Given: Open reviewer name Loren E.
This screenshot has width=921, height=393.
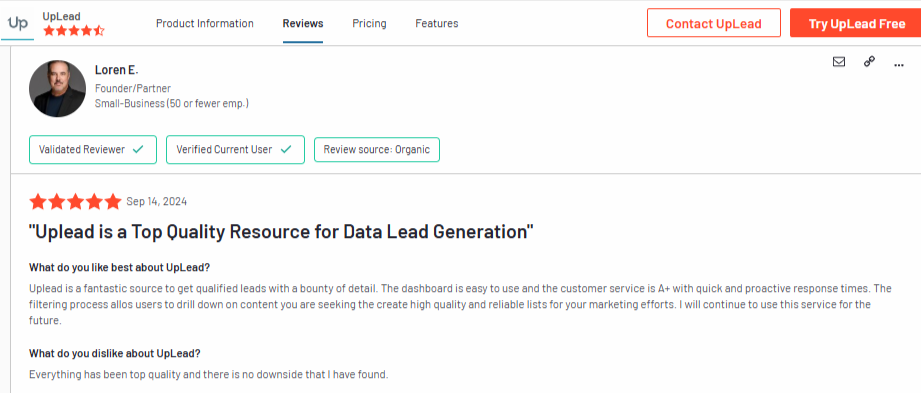Looking at the screenshot, I should pos(116,70).
